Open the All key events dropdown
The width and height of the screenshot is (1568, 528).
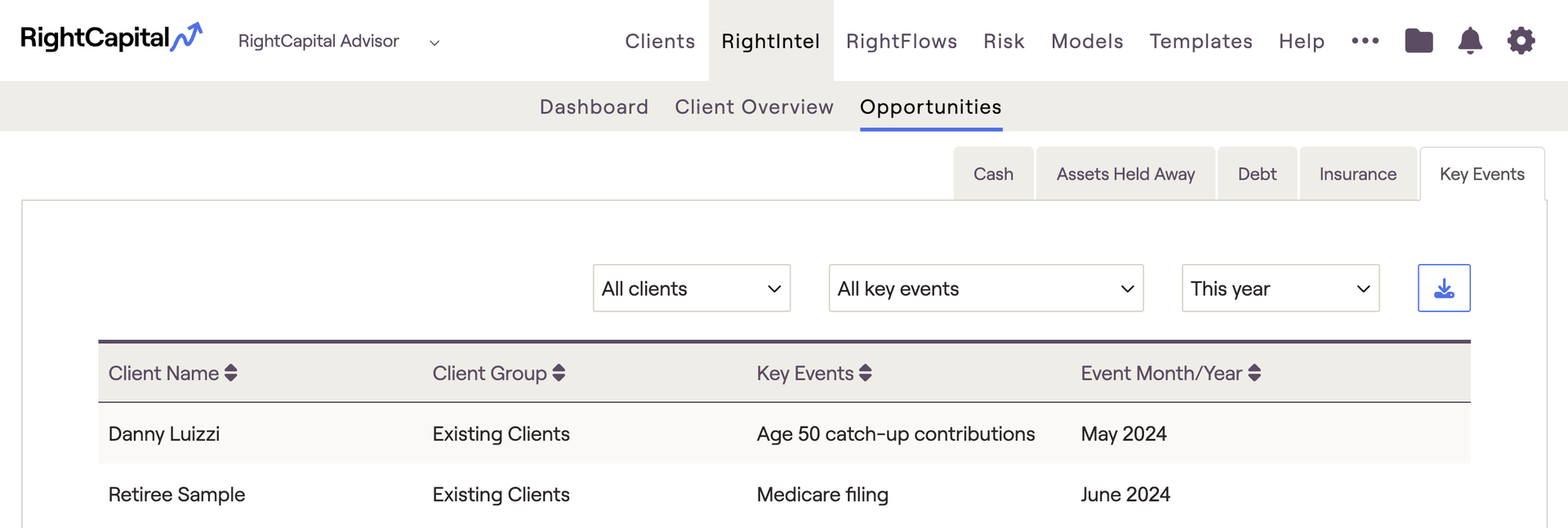coord(986,288)
